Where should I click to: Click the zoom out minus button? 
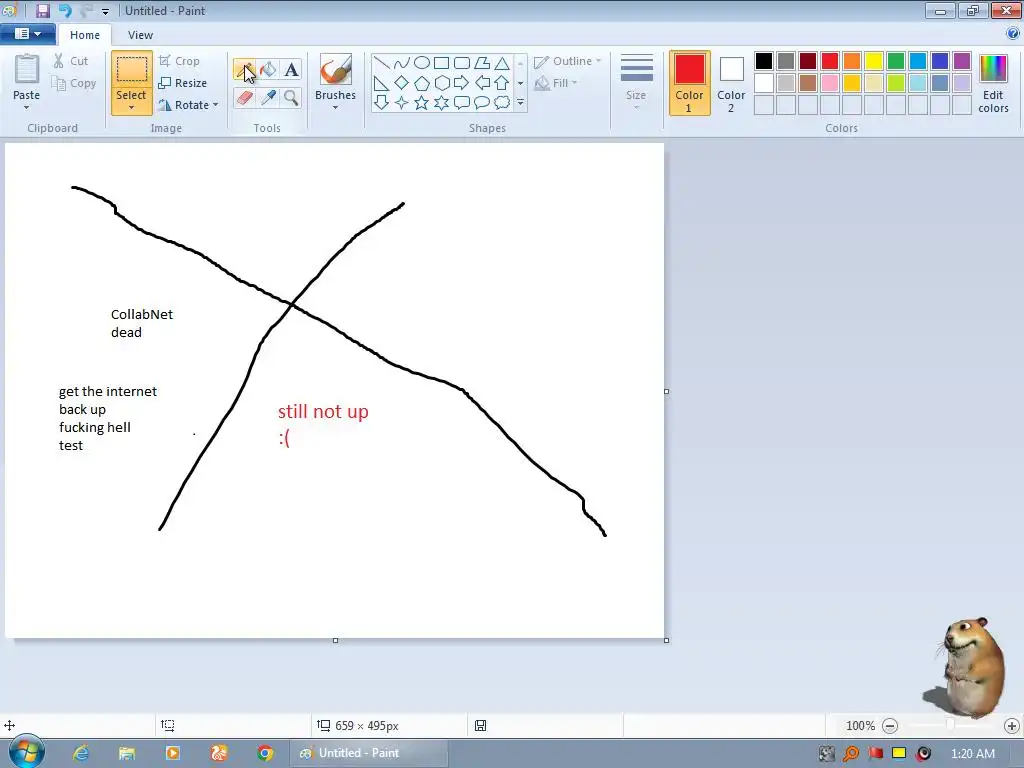coord(889,726)
